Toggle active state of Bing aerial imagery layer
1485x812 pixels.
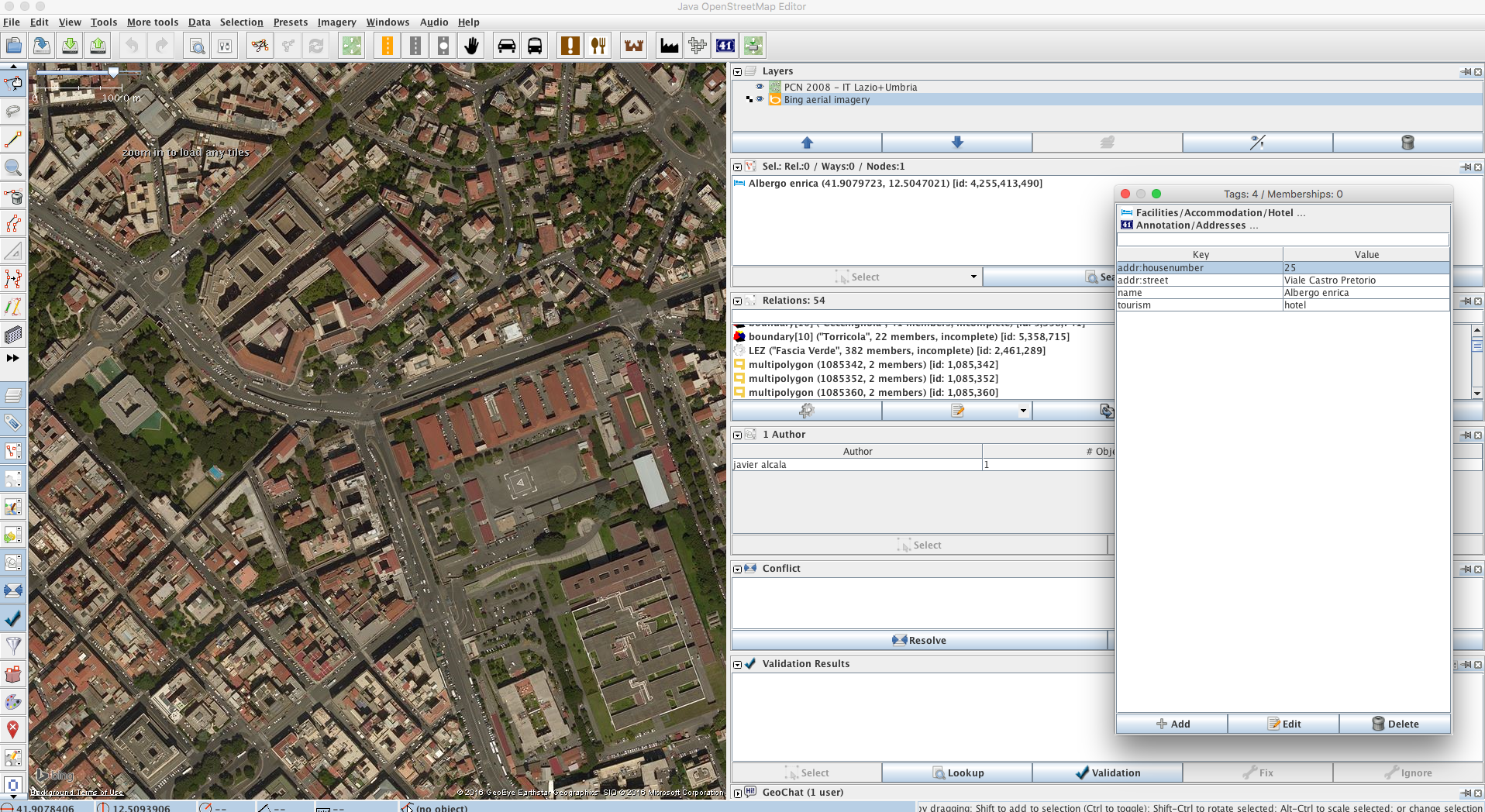click(x=749, y=99)
